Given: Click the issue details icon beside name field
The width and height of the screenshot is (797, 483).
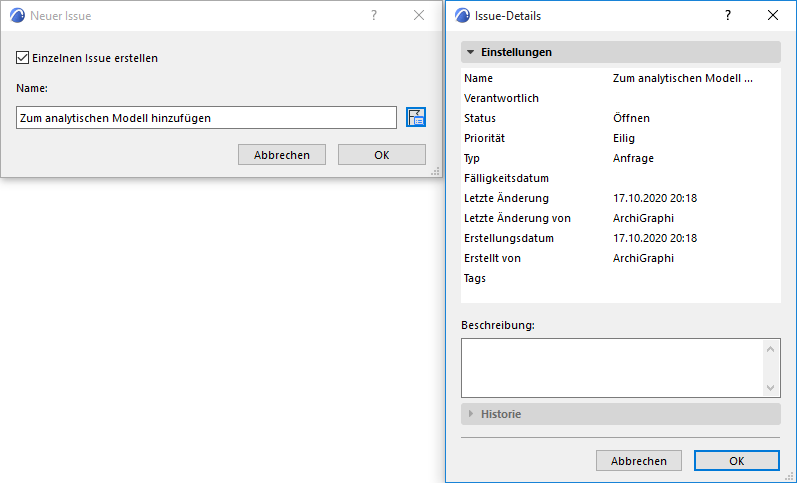Looking at the screenshot, I should point(416,118).
